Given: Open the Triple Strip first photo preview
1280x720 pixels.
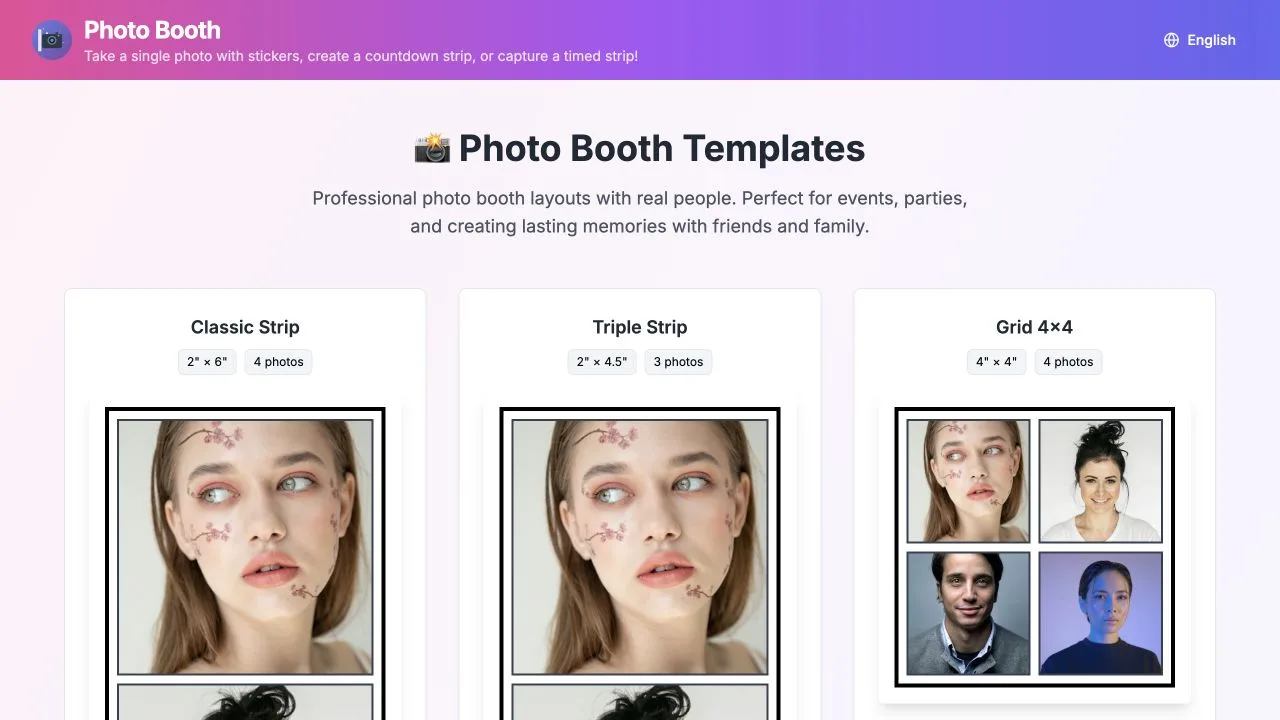Looking at the screenshot, I should (x=640, y=547).
